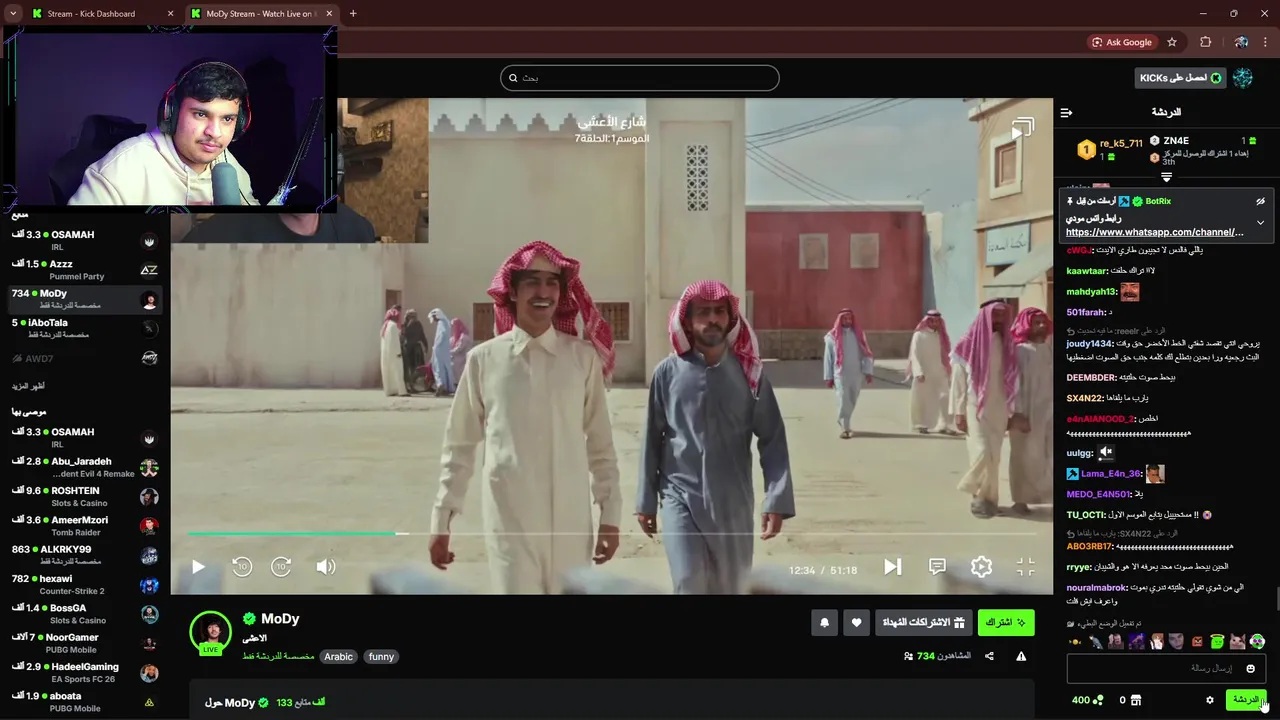The height and width of the screenshot is (720, 1280).
Task: Select the Arabic tag
Action: [338, 656]
